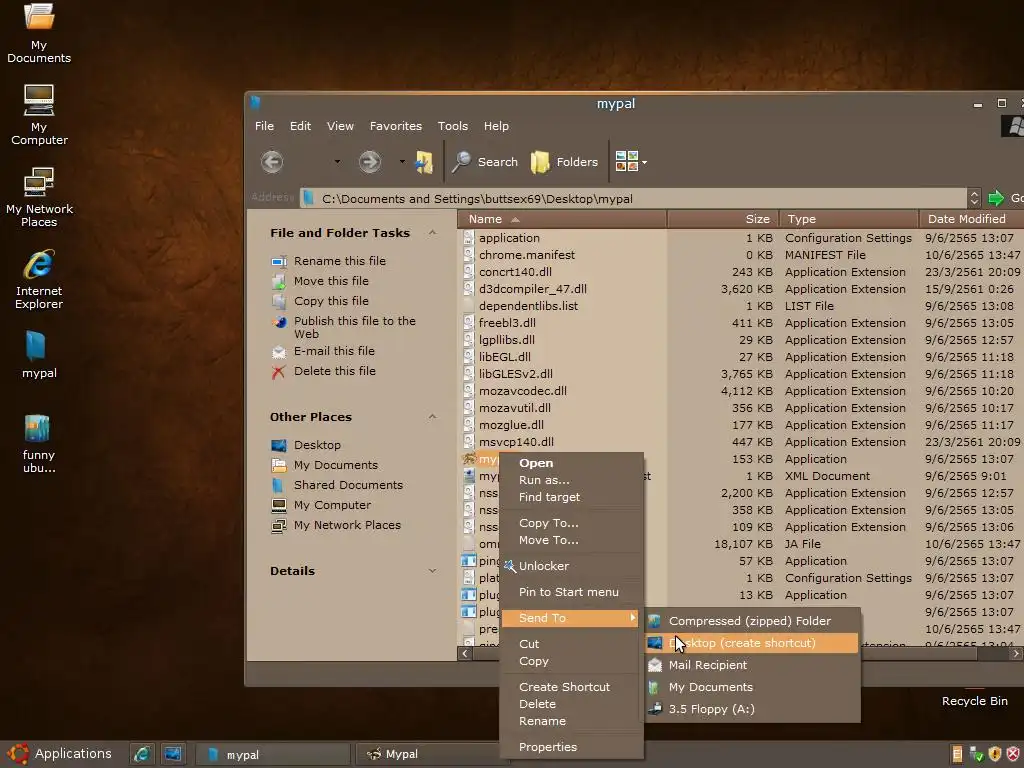Select 3.5 Floppy (A:) in Send To
This screenshot has width=1024, height=768.
[751, 709]
